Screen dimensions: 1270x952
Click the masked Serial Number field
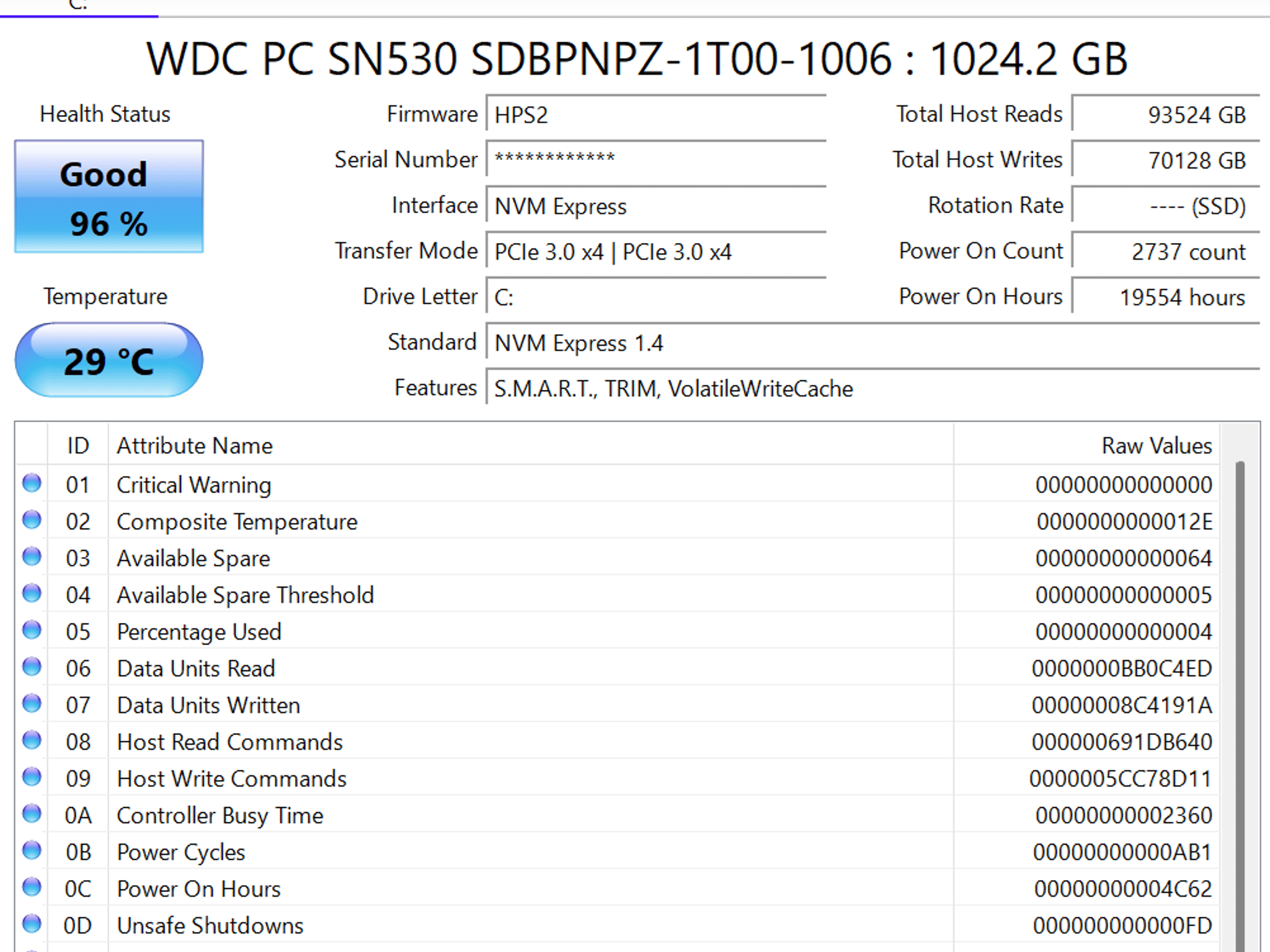[x=656, y=160]
